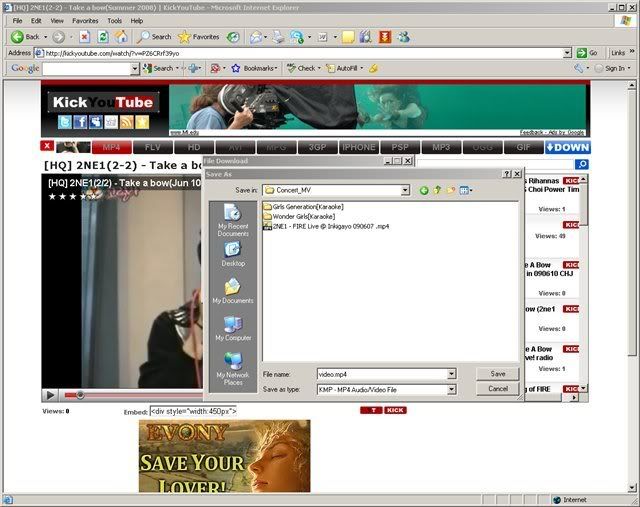The image size is (640, 507).
Task: Expand the File name dropdown arrow
Action: pyautogui.click(x=451, y=374)
